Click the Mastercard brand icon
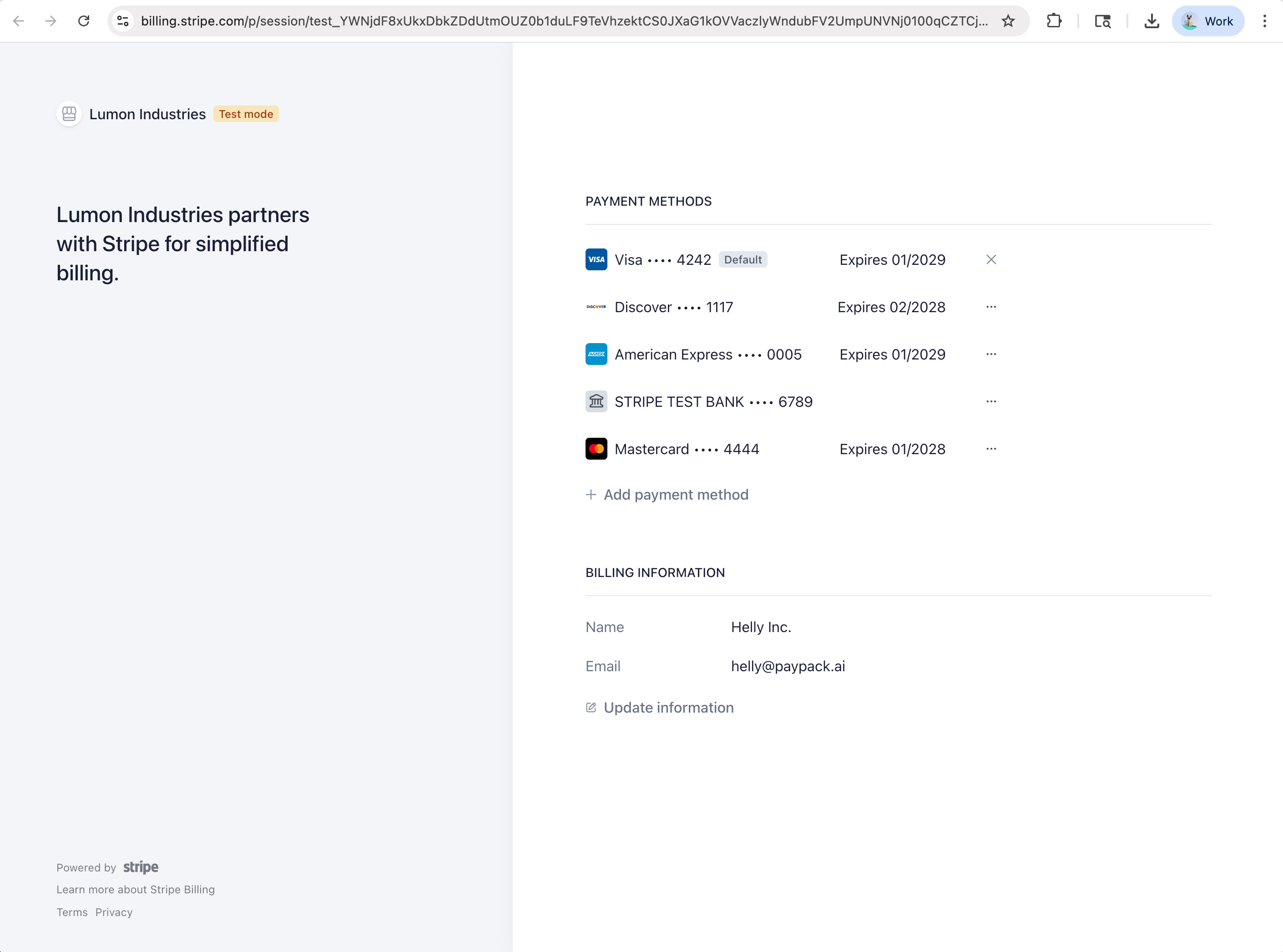Image resolution: width=1283 pixels, height=952 pixels. tap(596, 448)
